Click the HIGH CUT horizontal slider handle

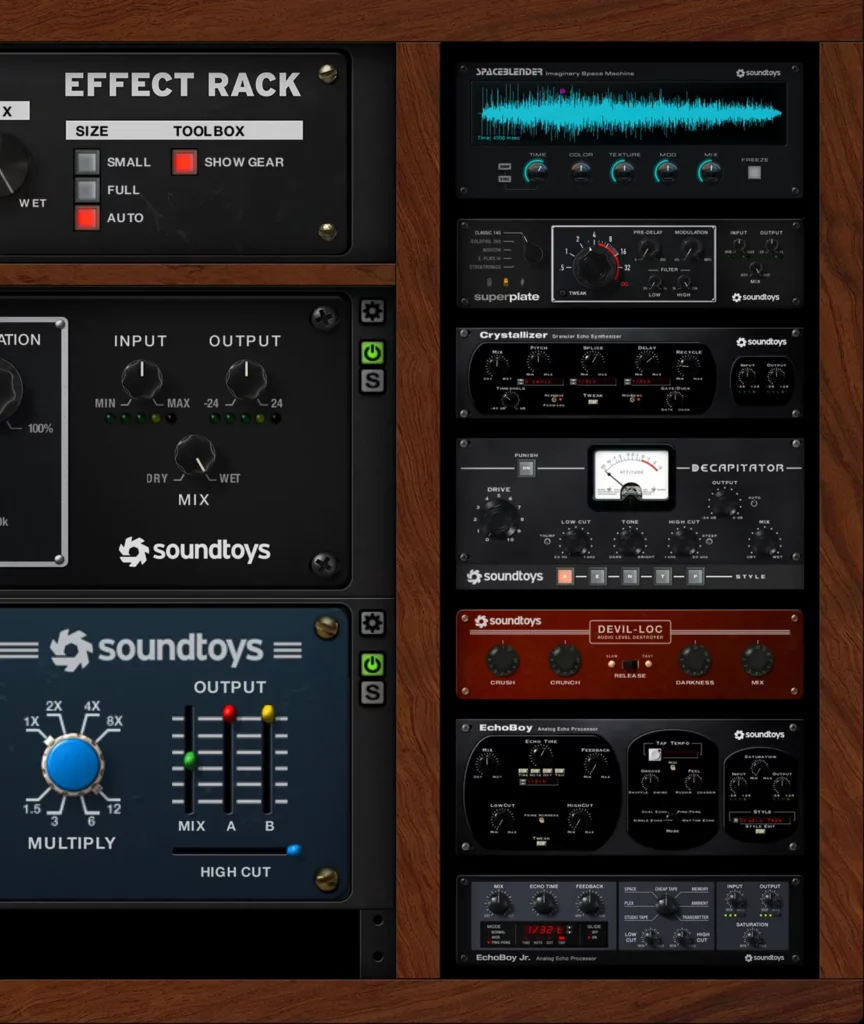293,850
